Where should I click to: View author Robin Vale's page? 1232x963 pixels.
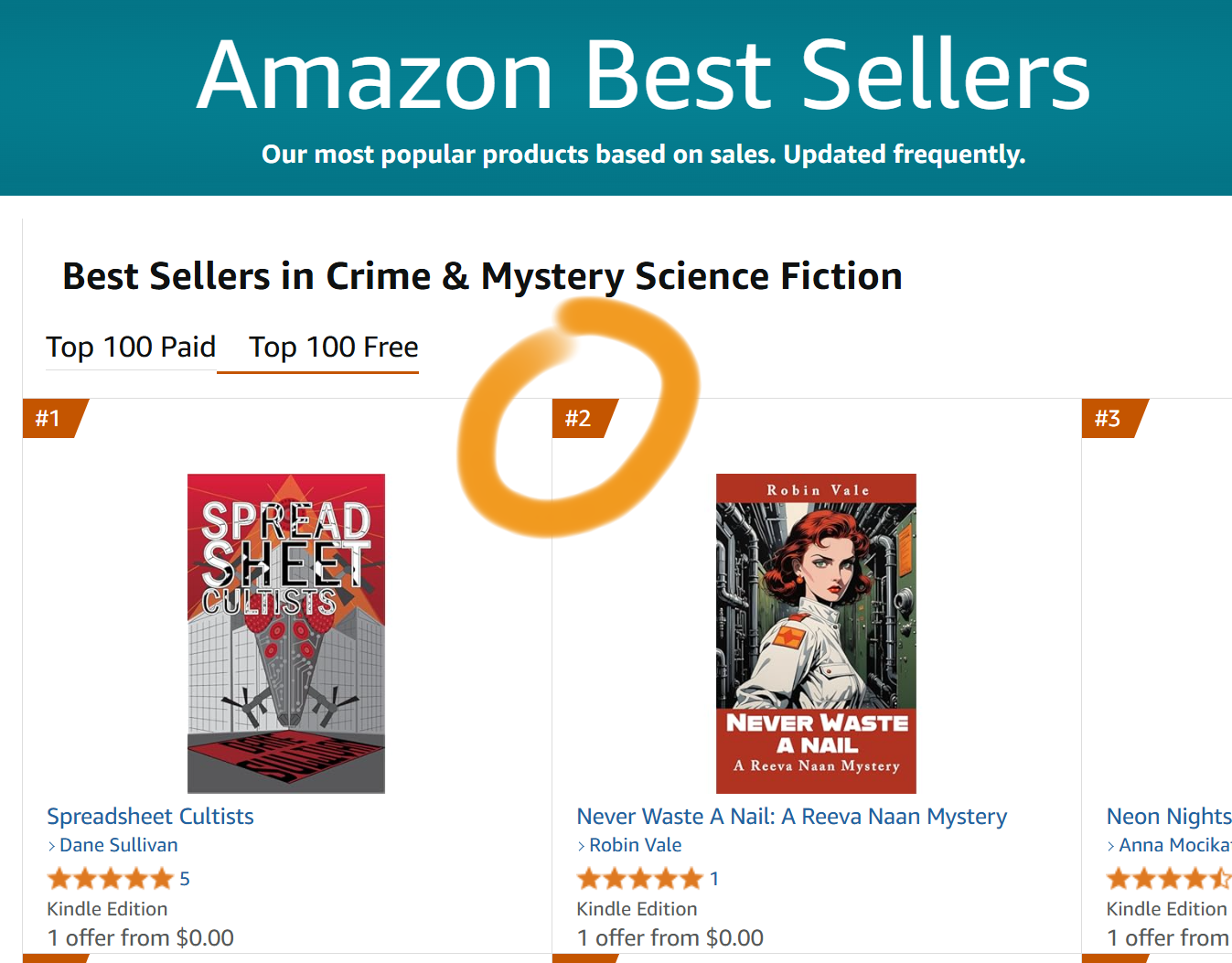[x=635, y=846]
